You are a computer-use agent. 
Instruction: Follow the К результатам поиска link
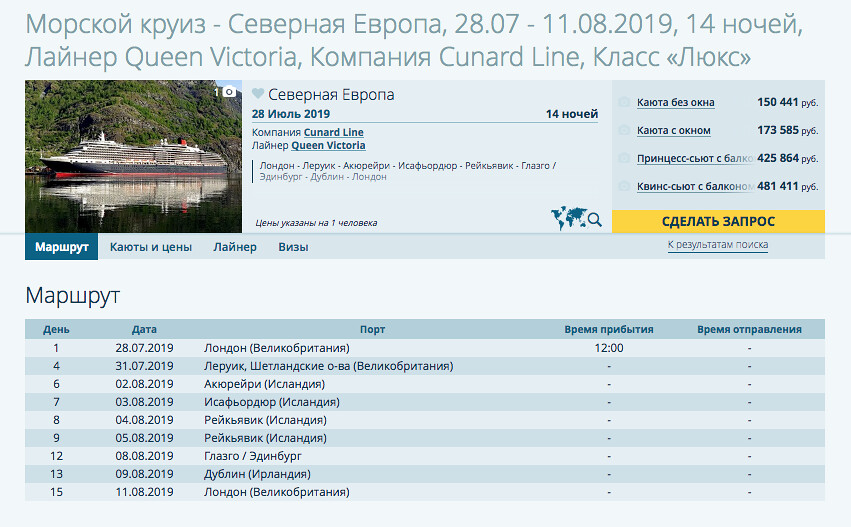tap(717, 245)
